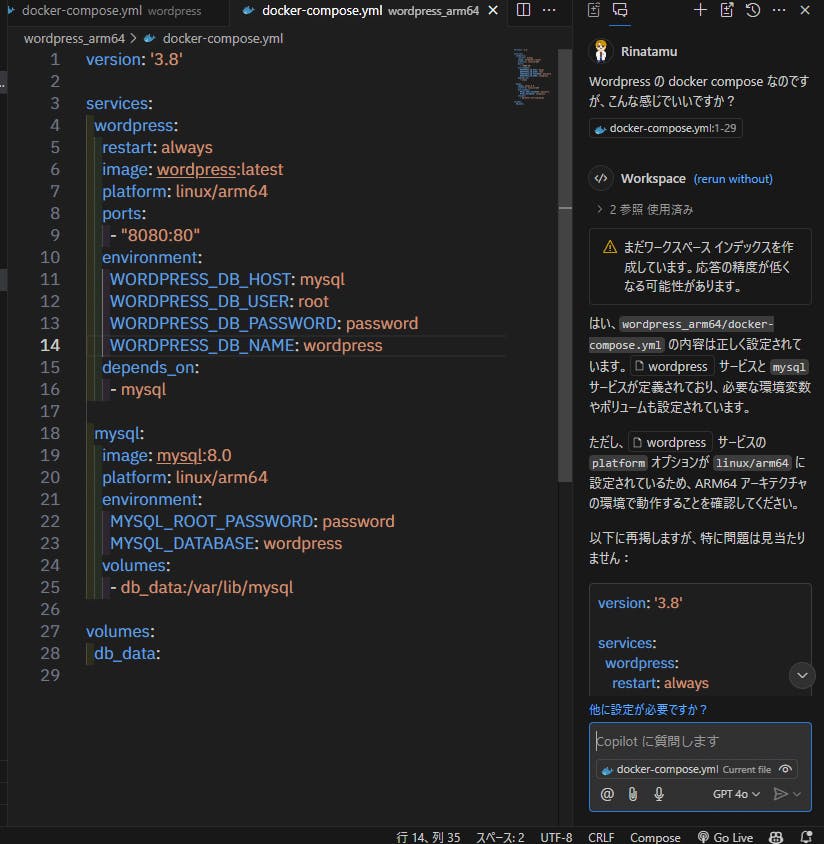Viewport: 824px width, 844px height.
Task: Change language mode via Compose status item
Action: click(655, 837)
